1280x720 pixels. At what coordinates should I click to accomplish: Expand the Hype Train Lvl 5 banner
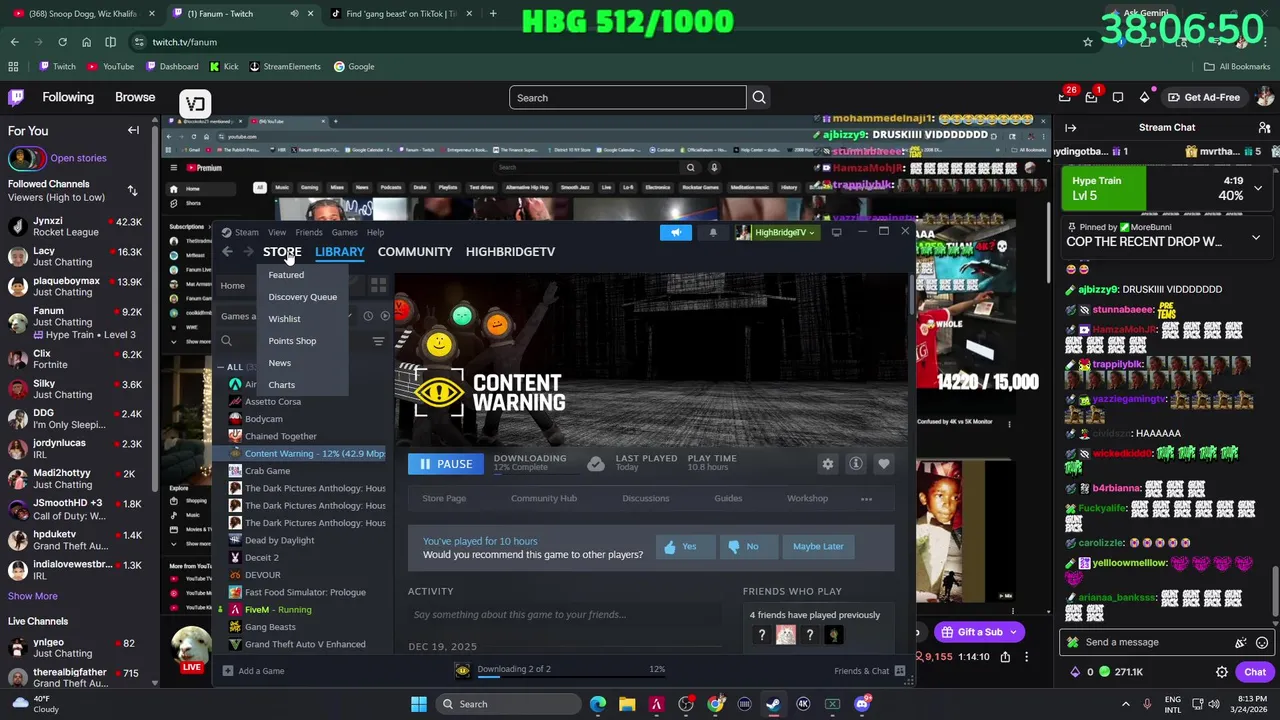click(x=1258, y=188)
